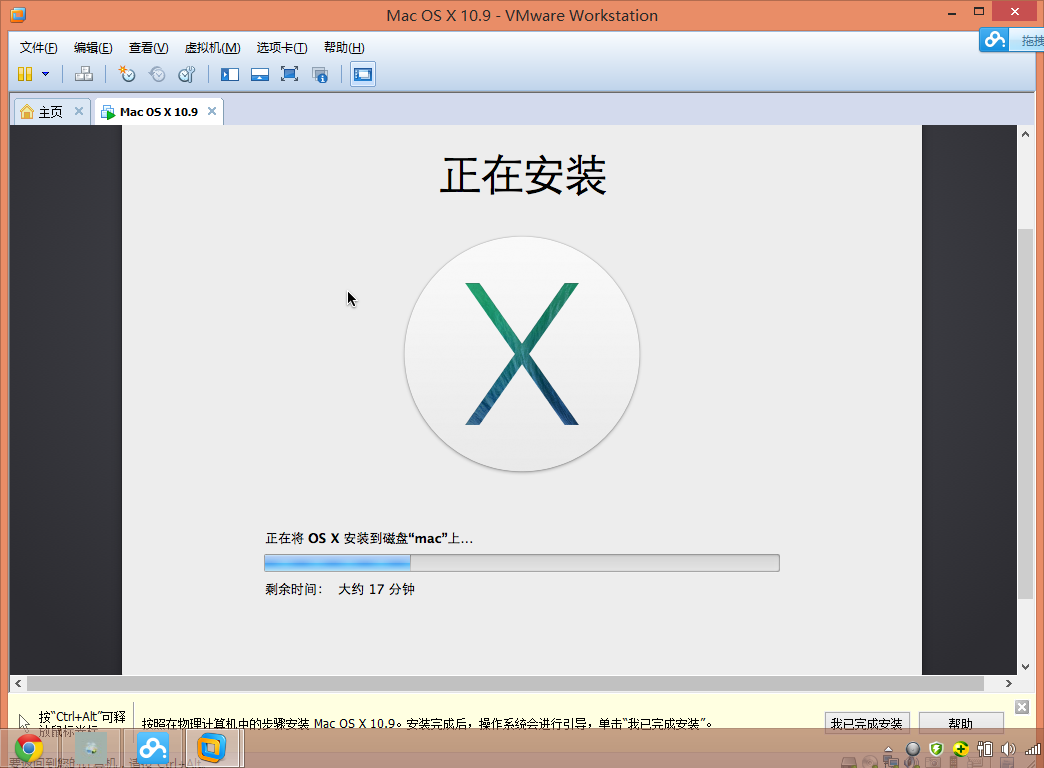Click the vertical scrollbar thumb
The height and width of the screenshot is (768, 1044).
1025,413
